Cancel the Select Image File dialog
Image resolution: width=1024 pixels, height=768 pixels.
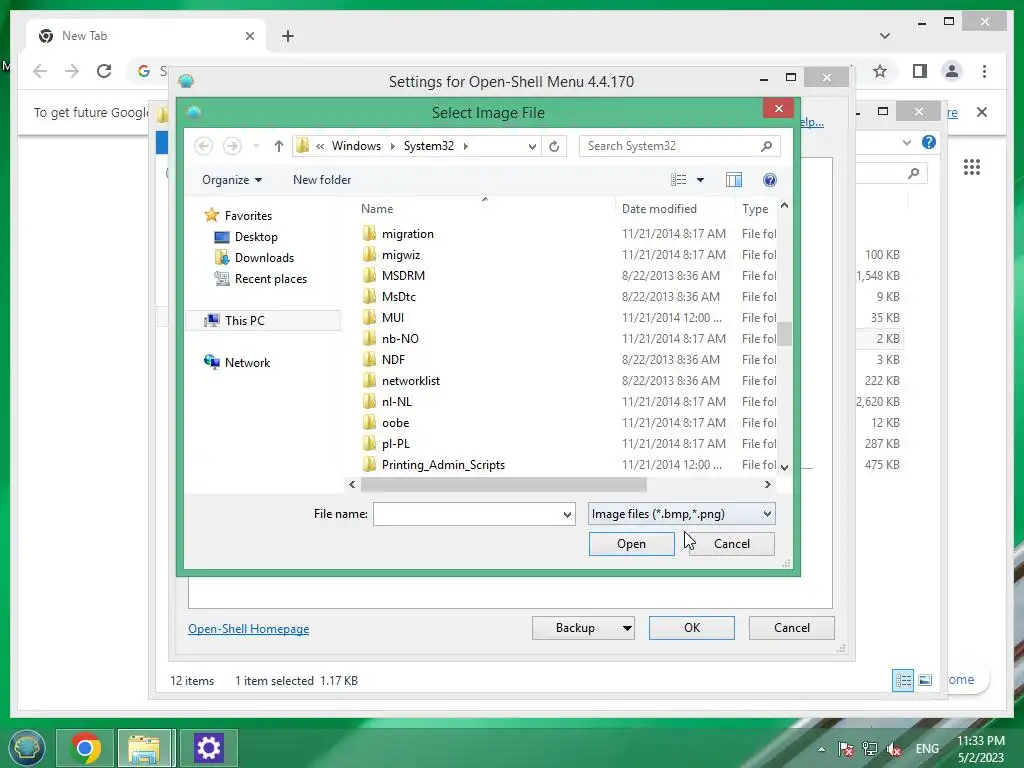click(x=731, y=543)
